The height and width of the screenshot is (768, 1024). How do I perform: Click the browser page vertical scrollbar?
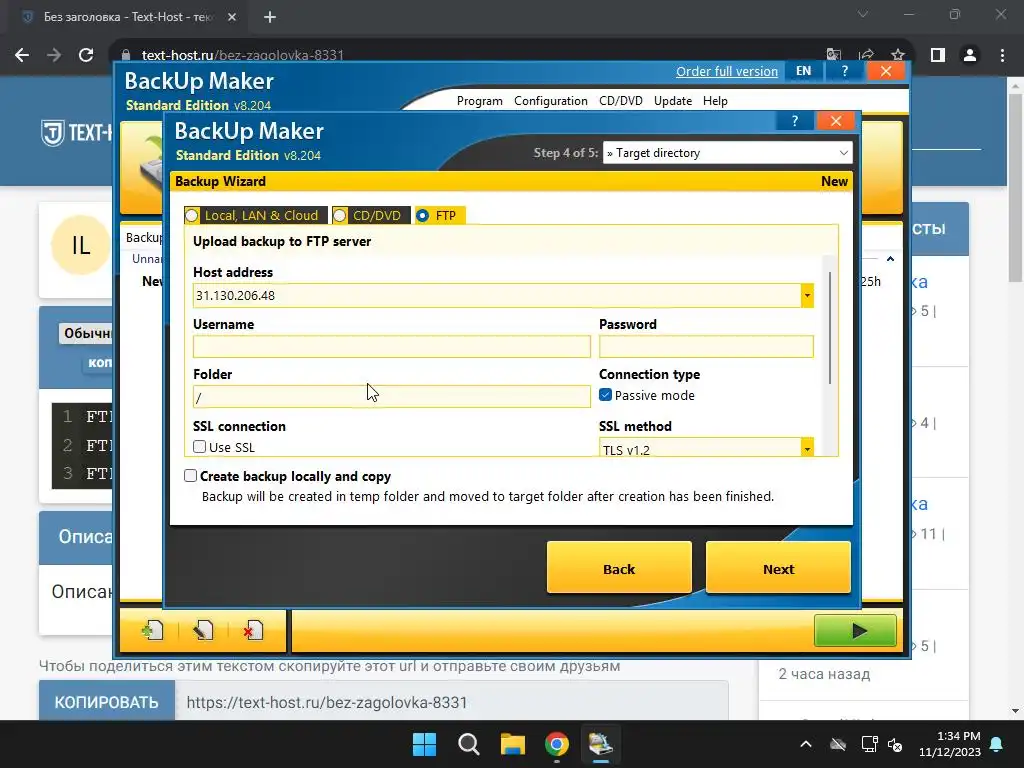pos(1015,187)
